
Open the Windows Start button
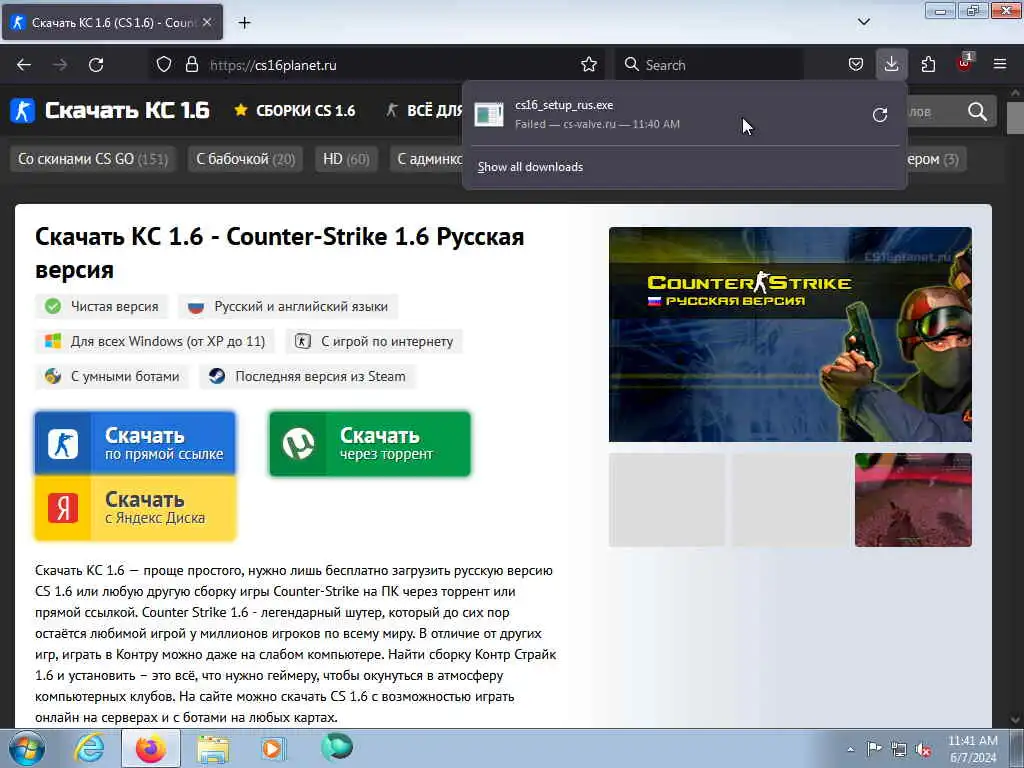pos(25,748)
